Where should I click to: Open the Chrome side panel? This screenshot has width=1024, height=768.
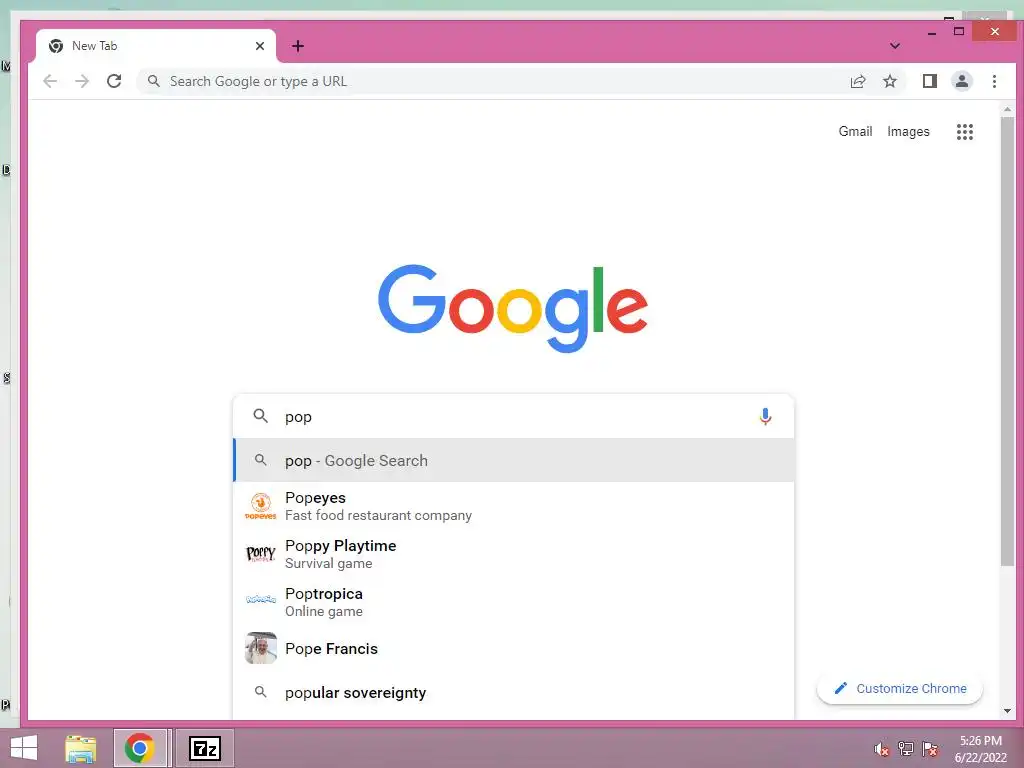(929, 81)
